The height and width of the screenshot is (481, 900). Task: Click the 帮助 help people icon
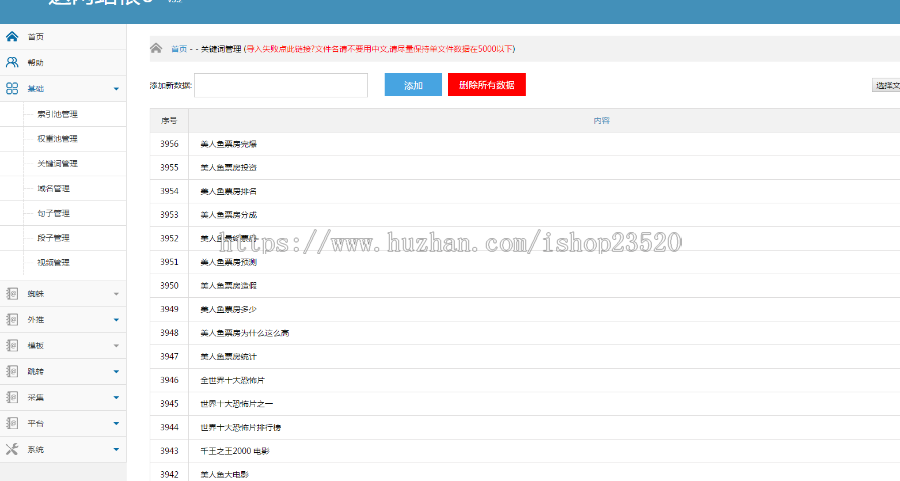pos(12,63)
